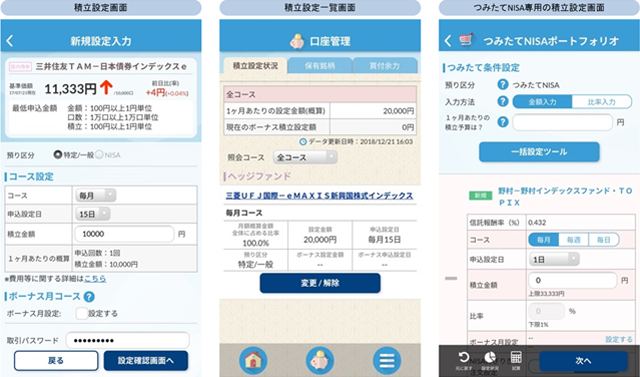Click 積立金額 field showing 0
Image resolution: width=640 pixels, height=377 pixels.
(x=573, y=280)
